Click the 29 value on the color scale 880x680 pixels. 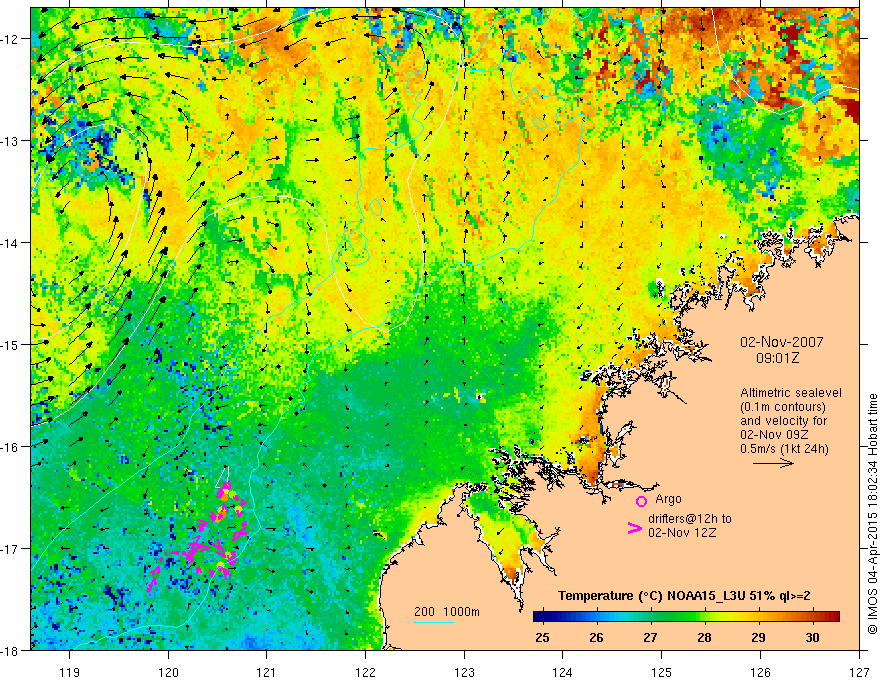[758, 637]
